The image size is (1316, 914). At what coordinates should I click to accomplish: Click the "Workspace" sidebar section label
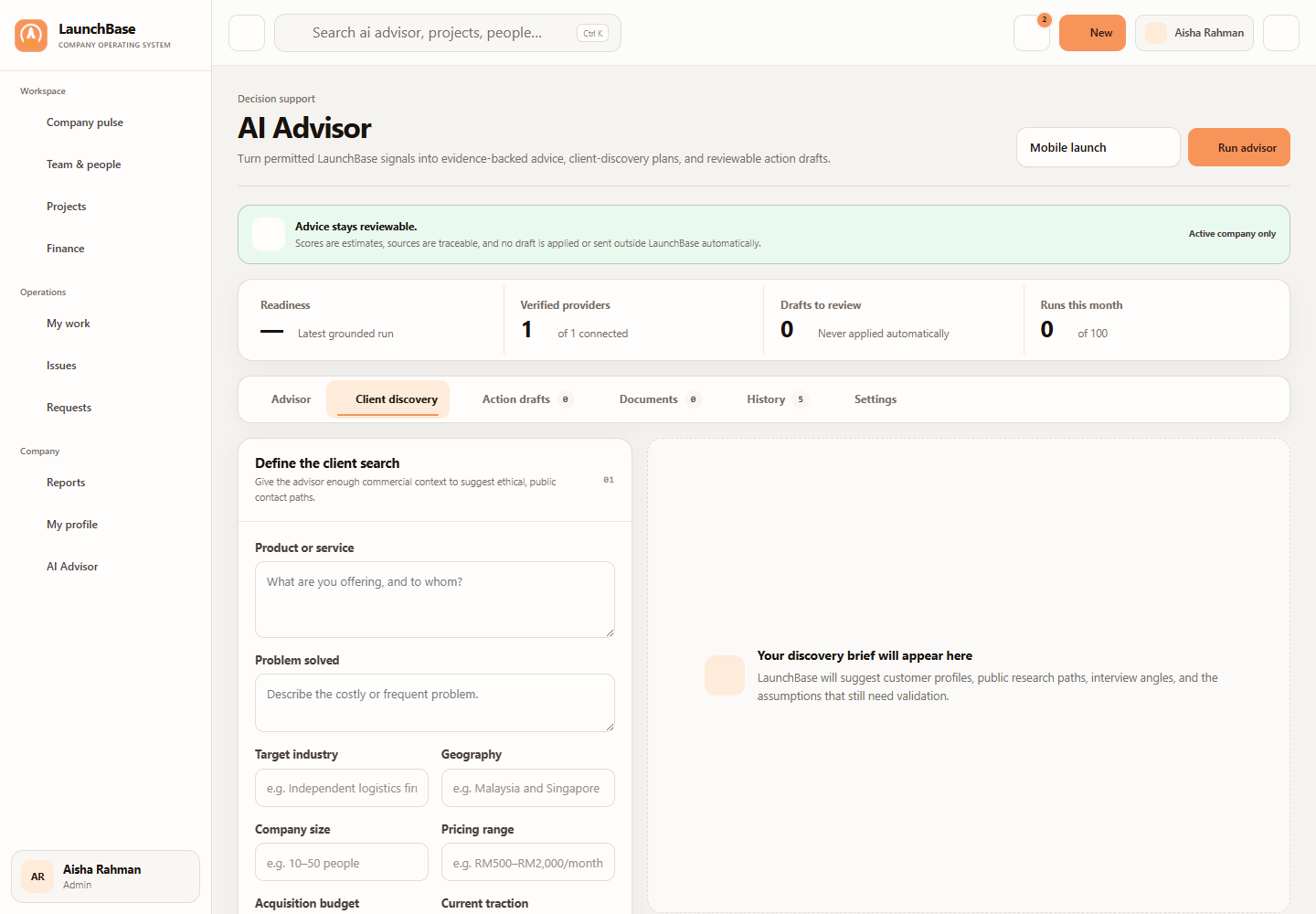click(43, 91)
